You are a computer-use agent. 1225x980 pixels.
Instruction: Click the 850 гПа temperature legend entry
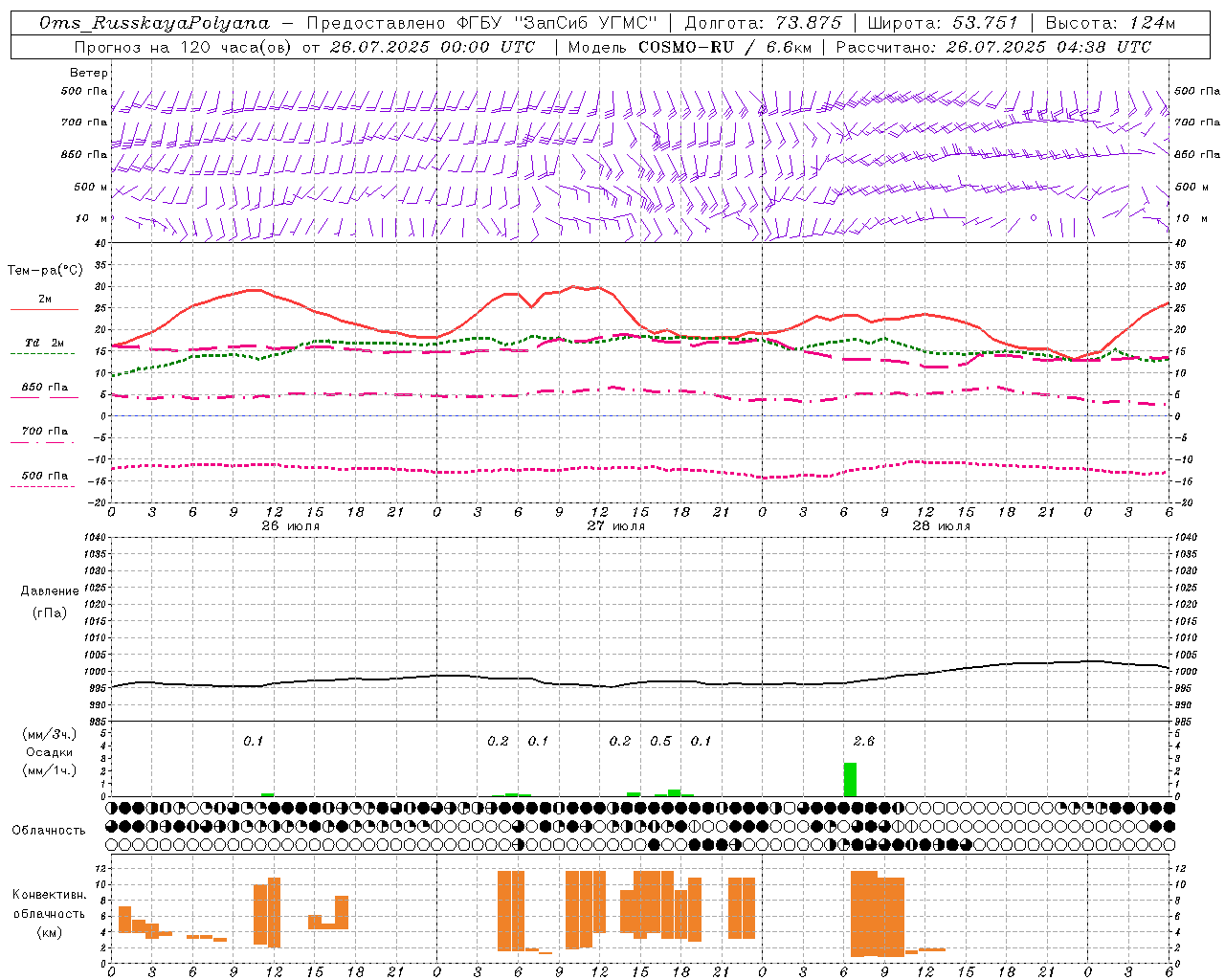point(44,388)
